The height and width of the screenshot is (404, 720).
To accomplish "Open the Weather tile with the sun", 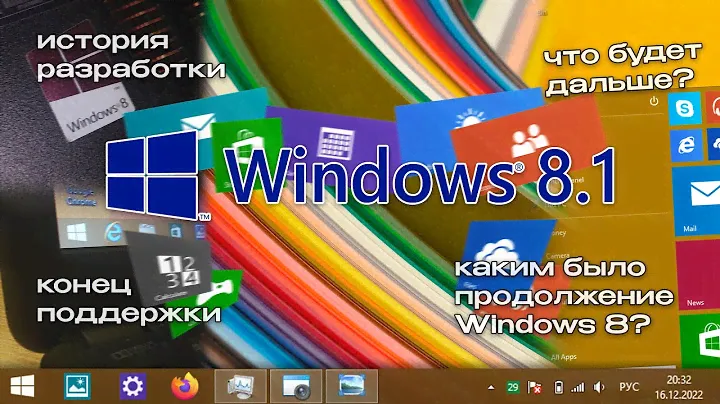I will point(466,122).
